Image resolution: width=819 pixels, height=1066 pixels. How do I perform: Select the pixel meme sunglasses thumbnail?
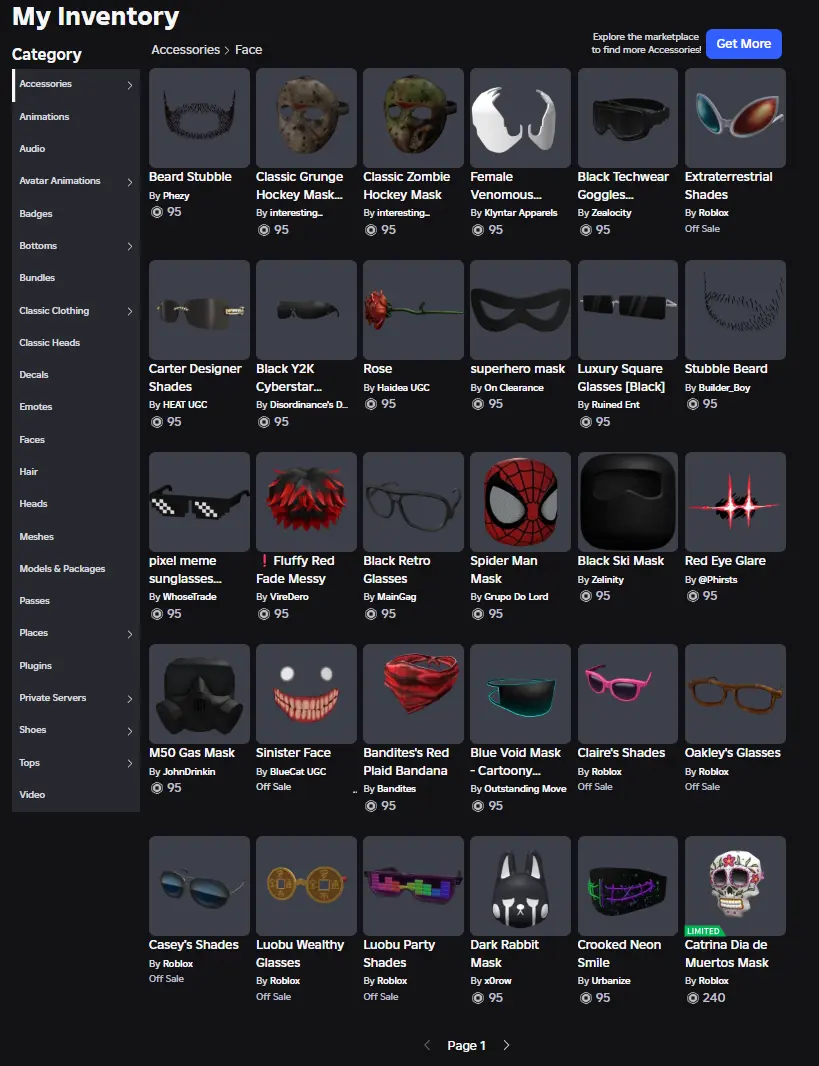[199, 502]
